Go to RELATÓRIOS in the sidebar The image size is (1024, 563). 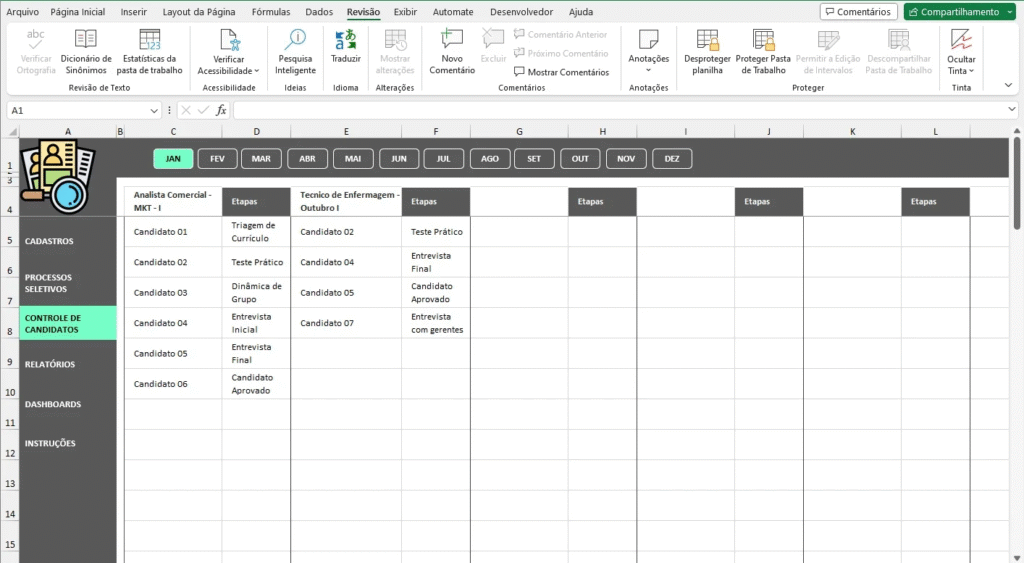coord(50,365)
